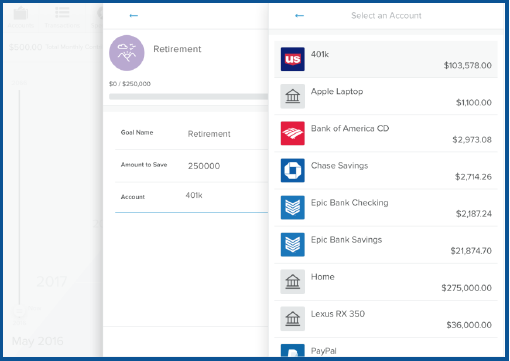Click the Epic Bank Checking logo icon
The image size is (510, 361).
(292, 207)
